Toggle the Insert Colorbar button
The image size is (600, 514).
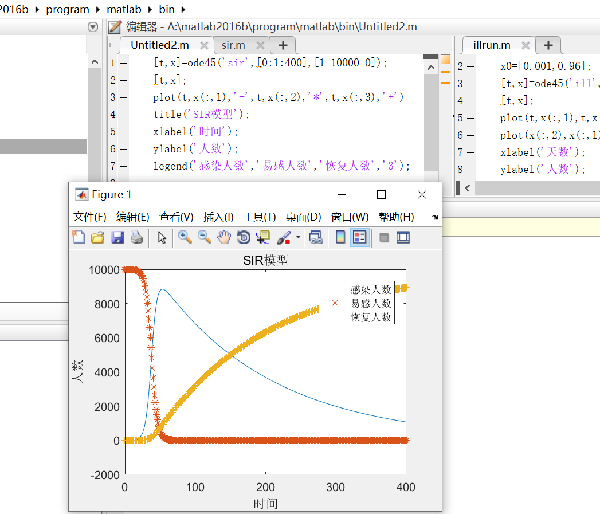point(340,237)
